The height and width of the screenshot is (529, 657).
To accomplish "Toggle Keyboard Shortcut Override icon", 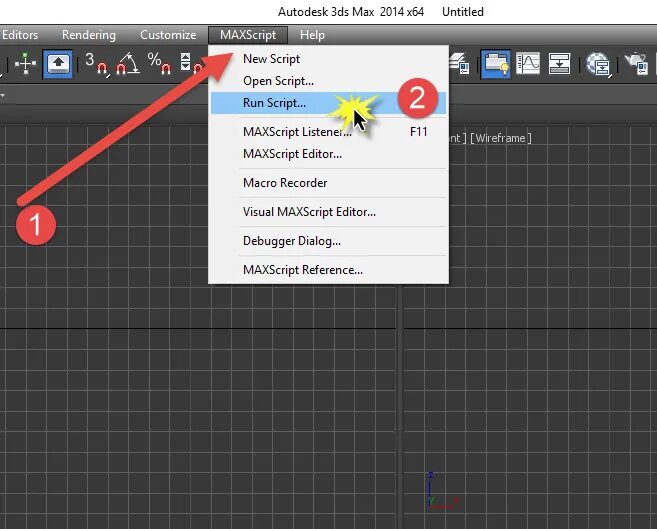I will (x=58, y=64).
